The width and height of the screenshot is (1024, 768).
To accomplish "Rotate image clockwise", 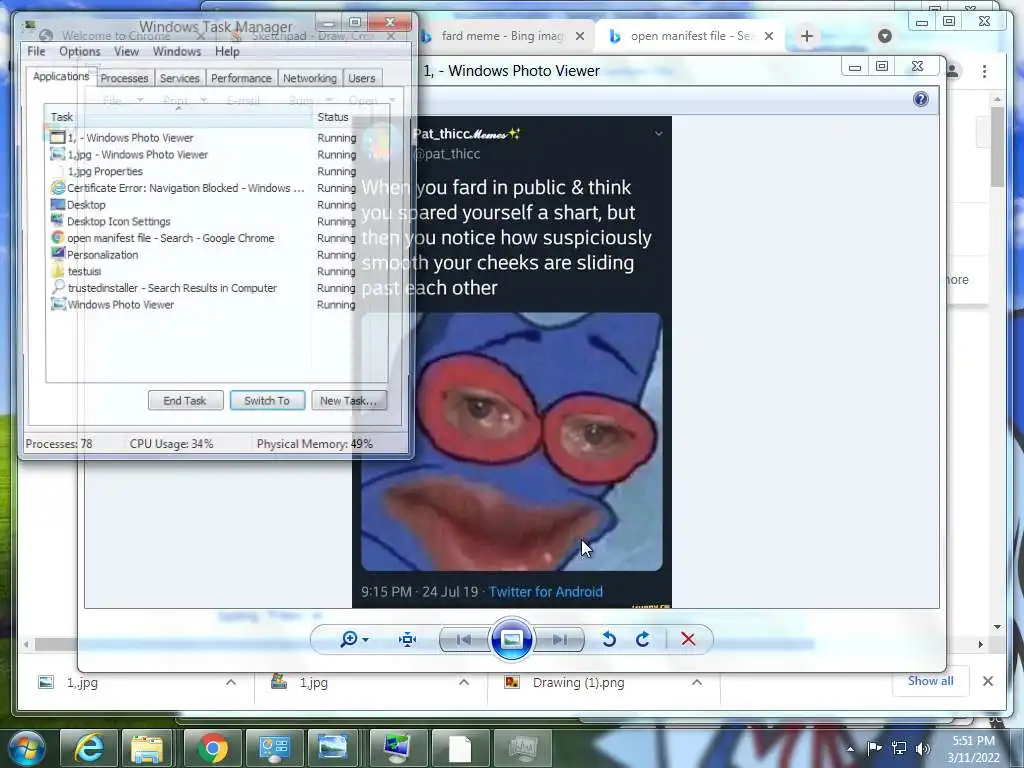I will [x=643, y=639].
